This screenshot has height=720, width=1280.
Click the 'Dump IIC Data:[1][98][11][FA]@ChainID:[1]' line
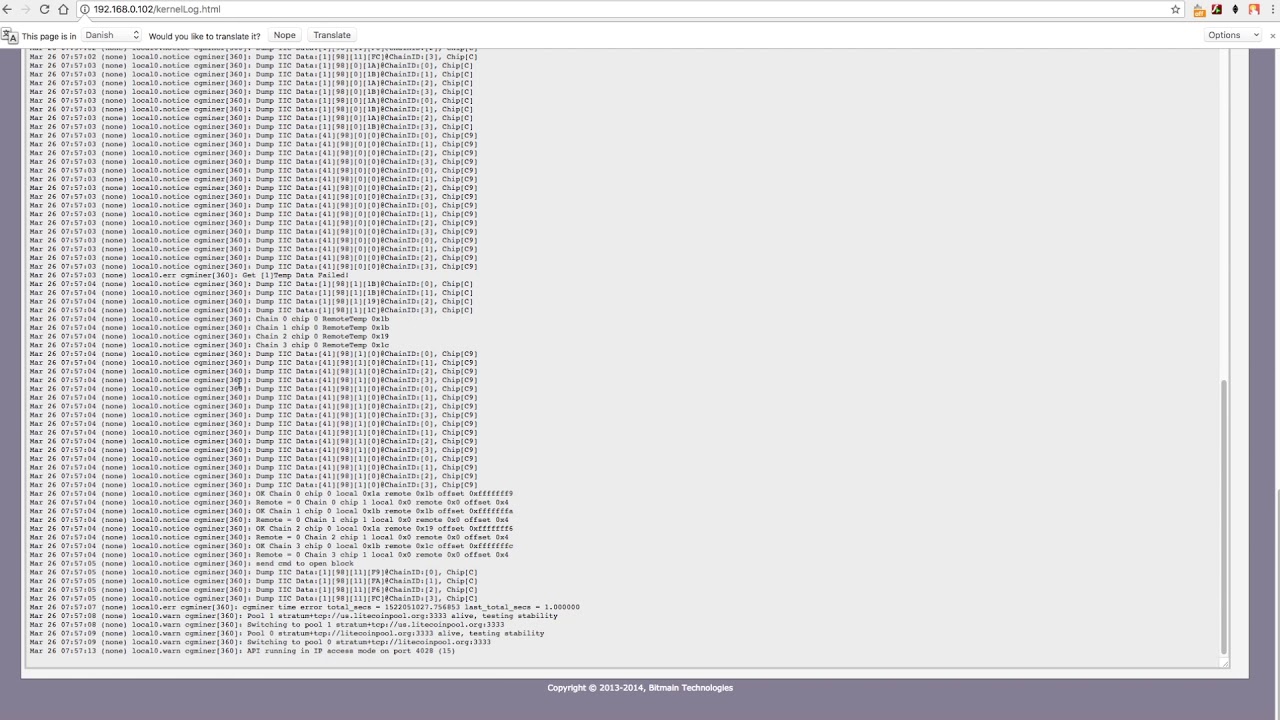[253, 581]
